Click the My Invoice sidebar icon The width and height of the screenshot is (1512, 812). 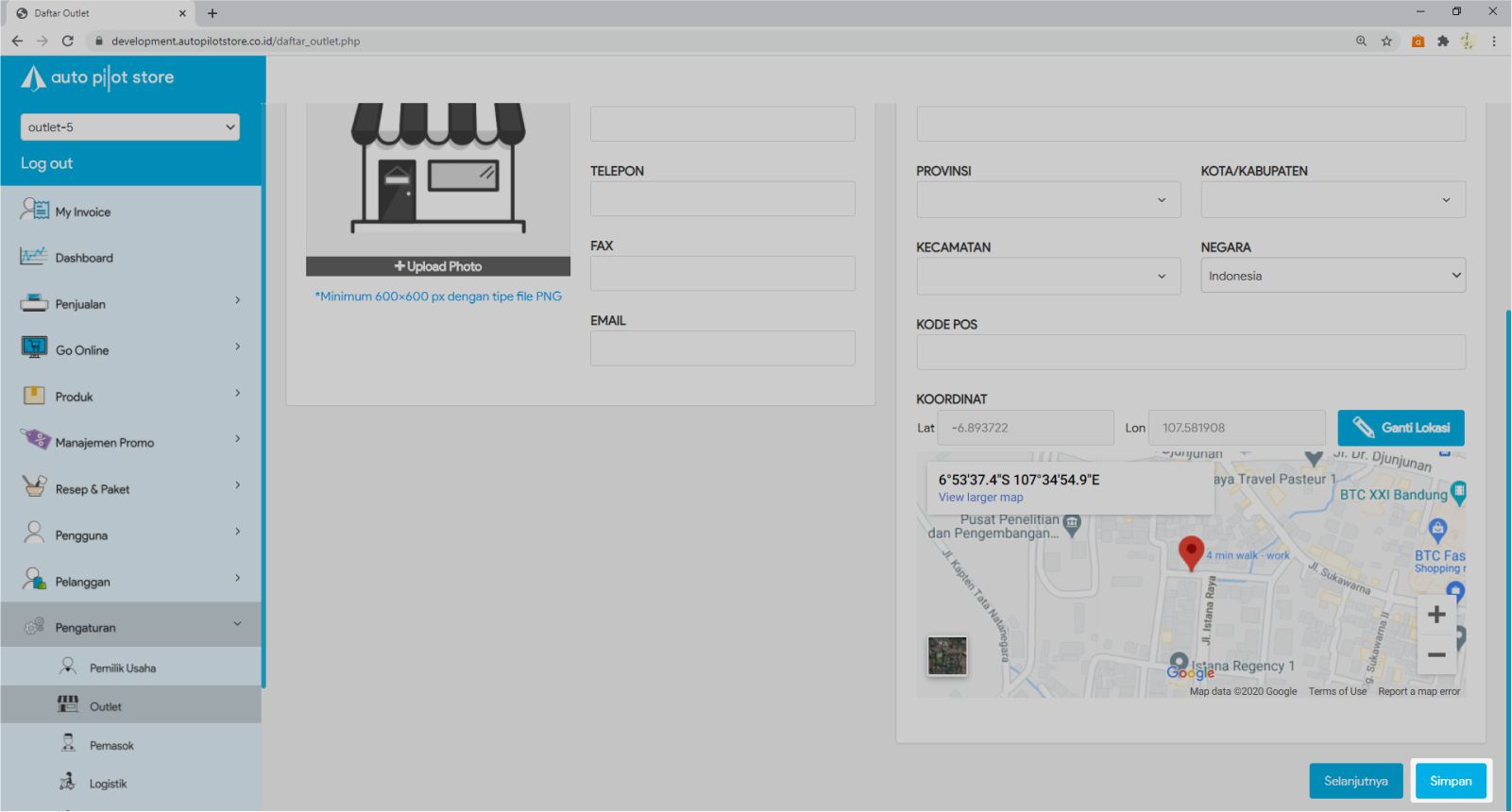pos(34,210)
